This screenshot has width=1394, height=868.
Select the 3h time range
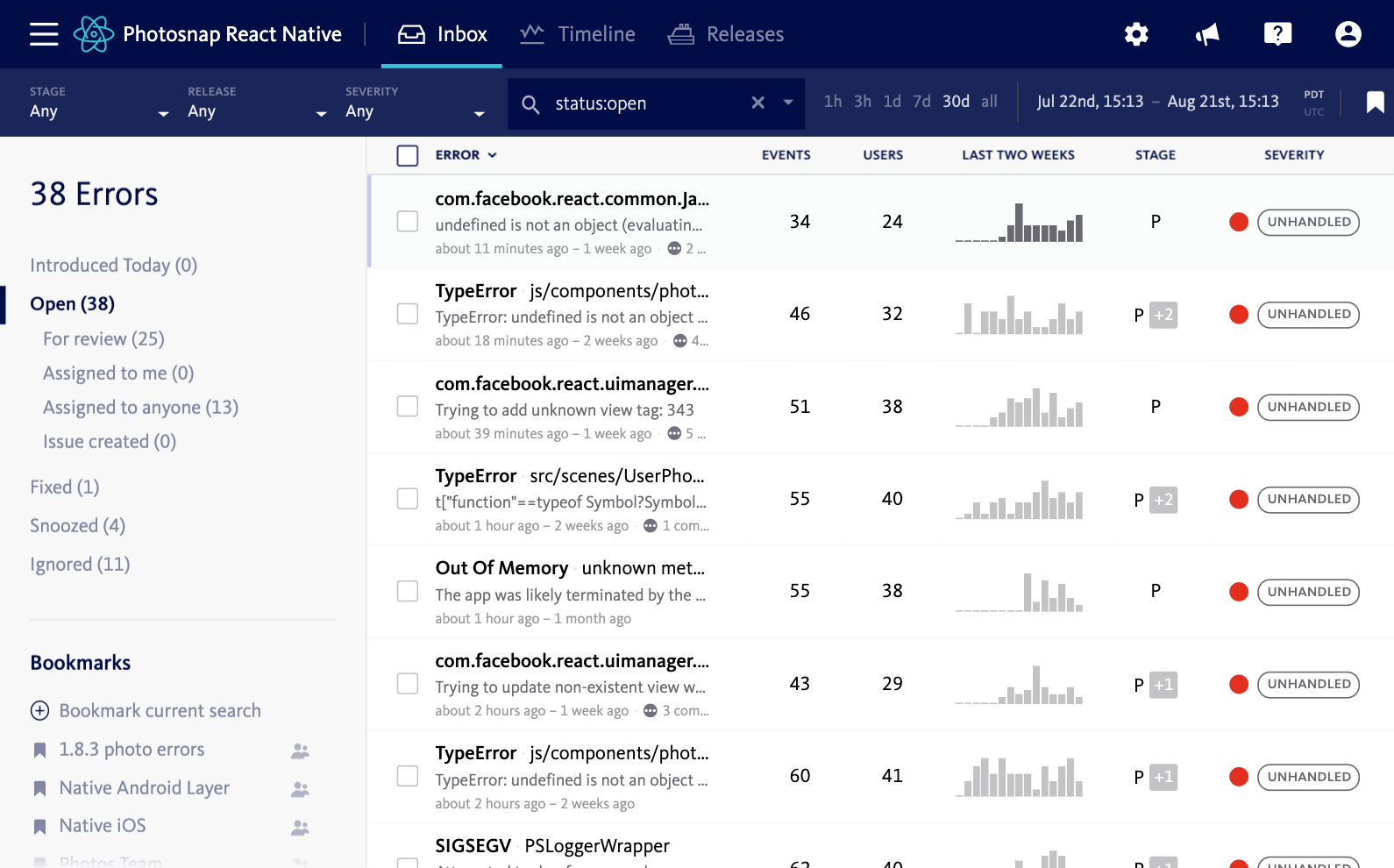pos(863,102)
